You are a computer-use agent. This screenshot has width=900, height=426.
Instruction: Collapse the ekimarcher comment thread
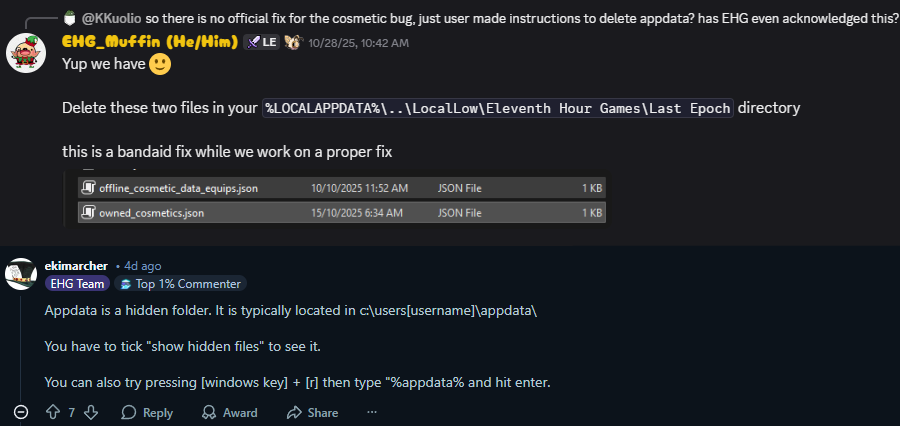(21, 412)
